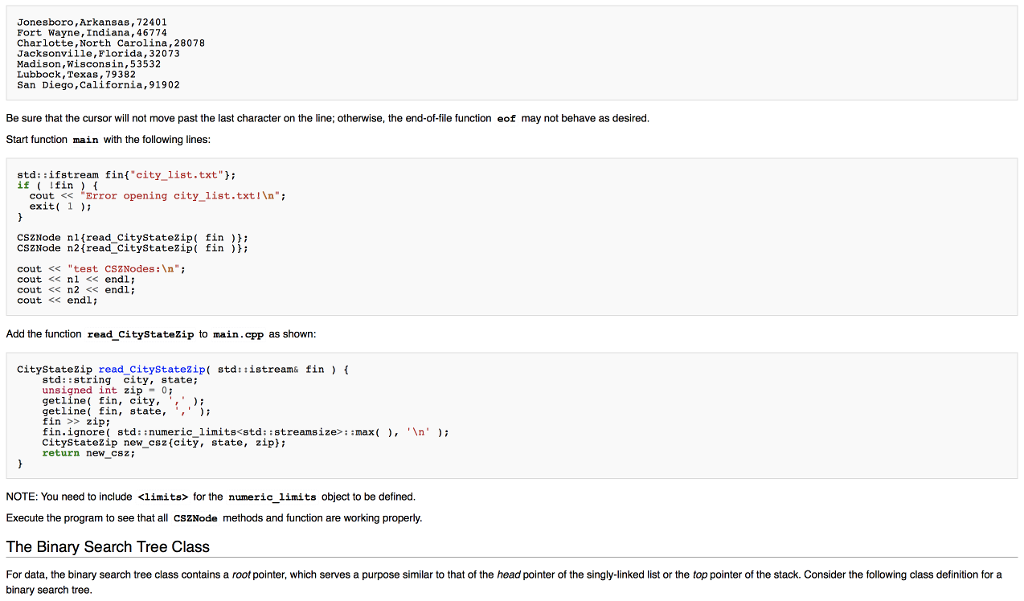
Task: Click the "Error opening city_list.txt!\n" string
Action: pyautogui.click(x=180, y=196)
